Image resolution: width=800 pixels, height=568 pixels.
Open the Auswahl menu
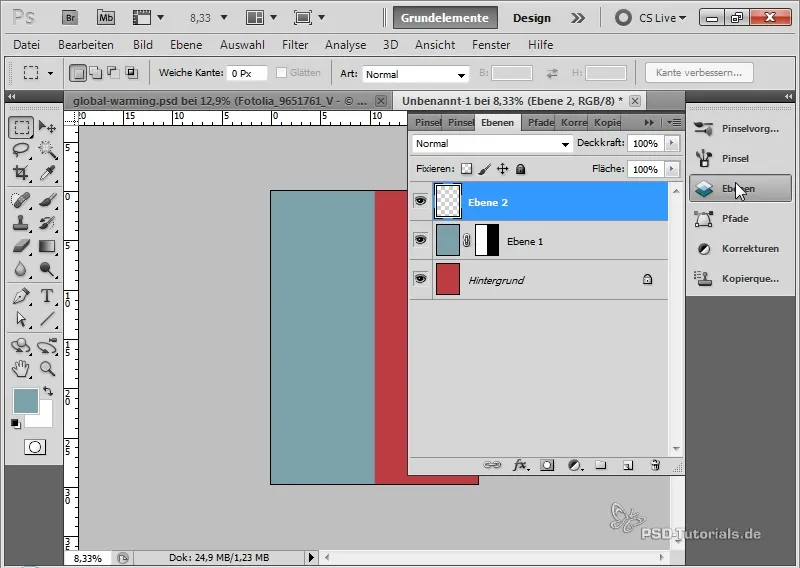[x=242, y=45]
